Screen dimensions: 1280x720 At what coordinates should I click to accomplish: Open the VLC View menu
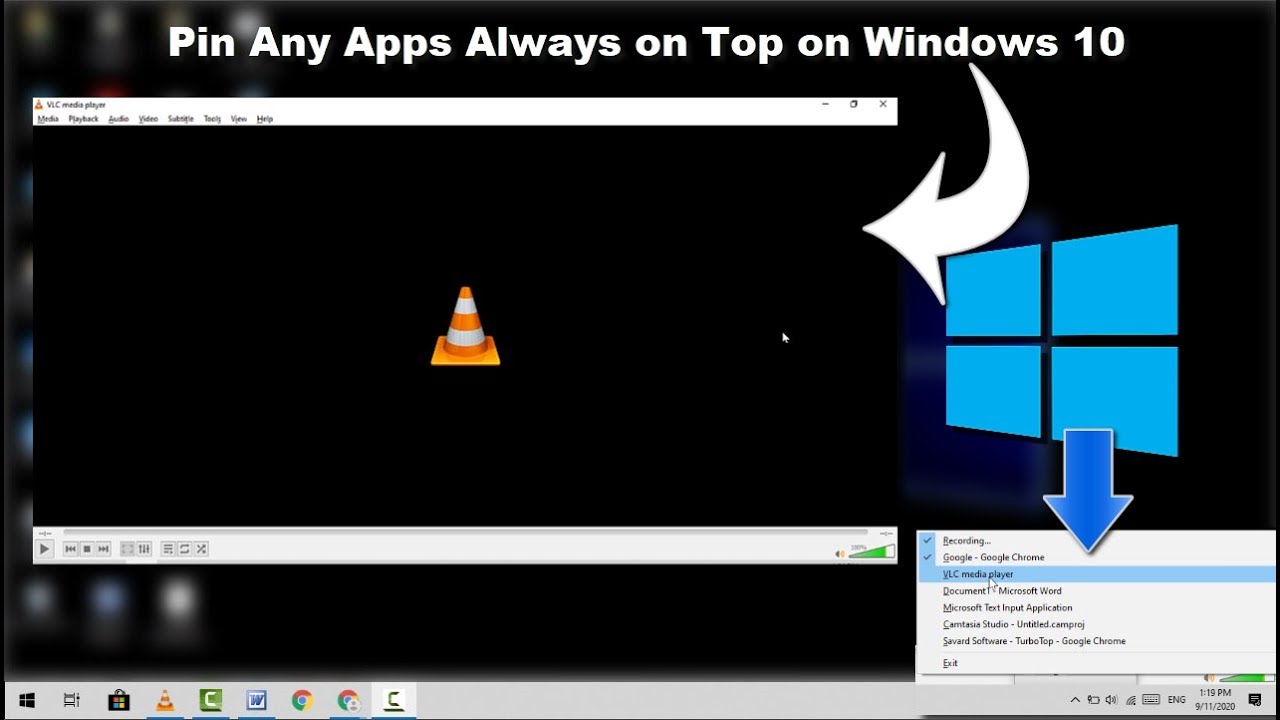click(239, 119)
